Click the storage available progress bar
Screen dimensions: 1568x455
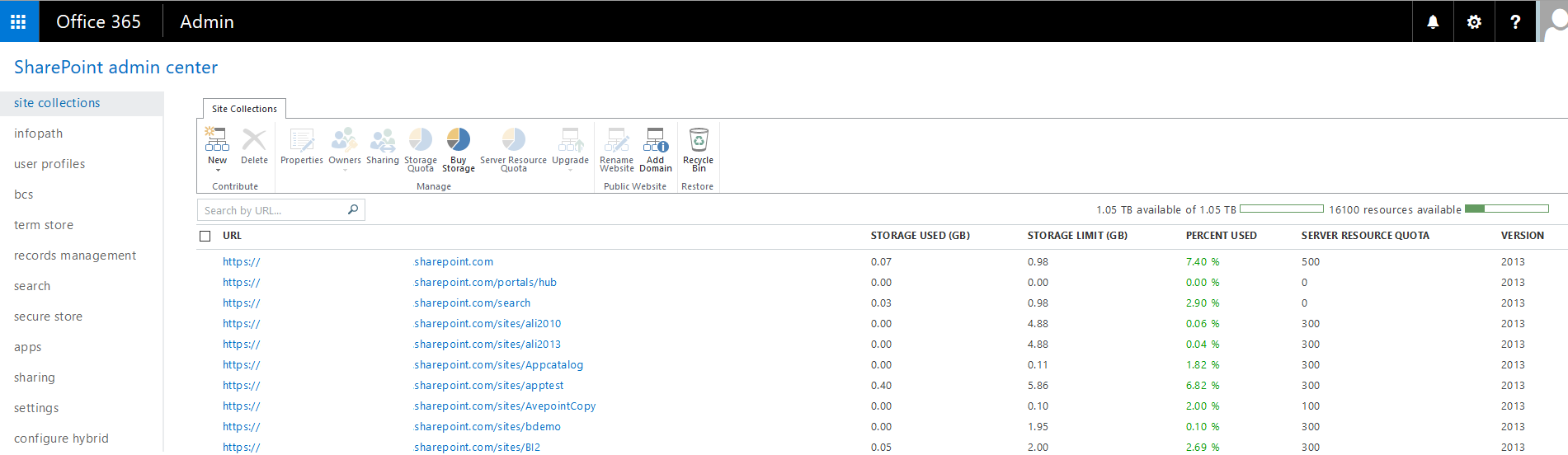(1281, 209)
